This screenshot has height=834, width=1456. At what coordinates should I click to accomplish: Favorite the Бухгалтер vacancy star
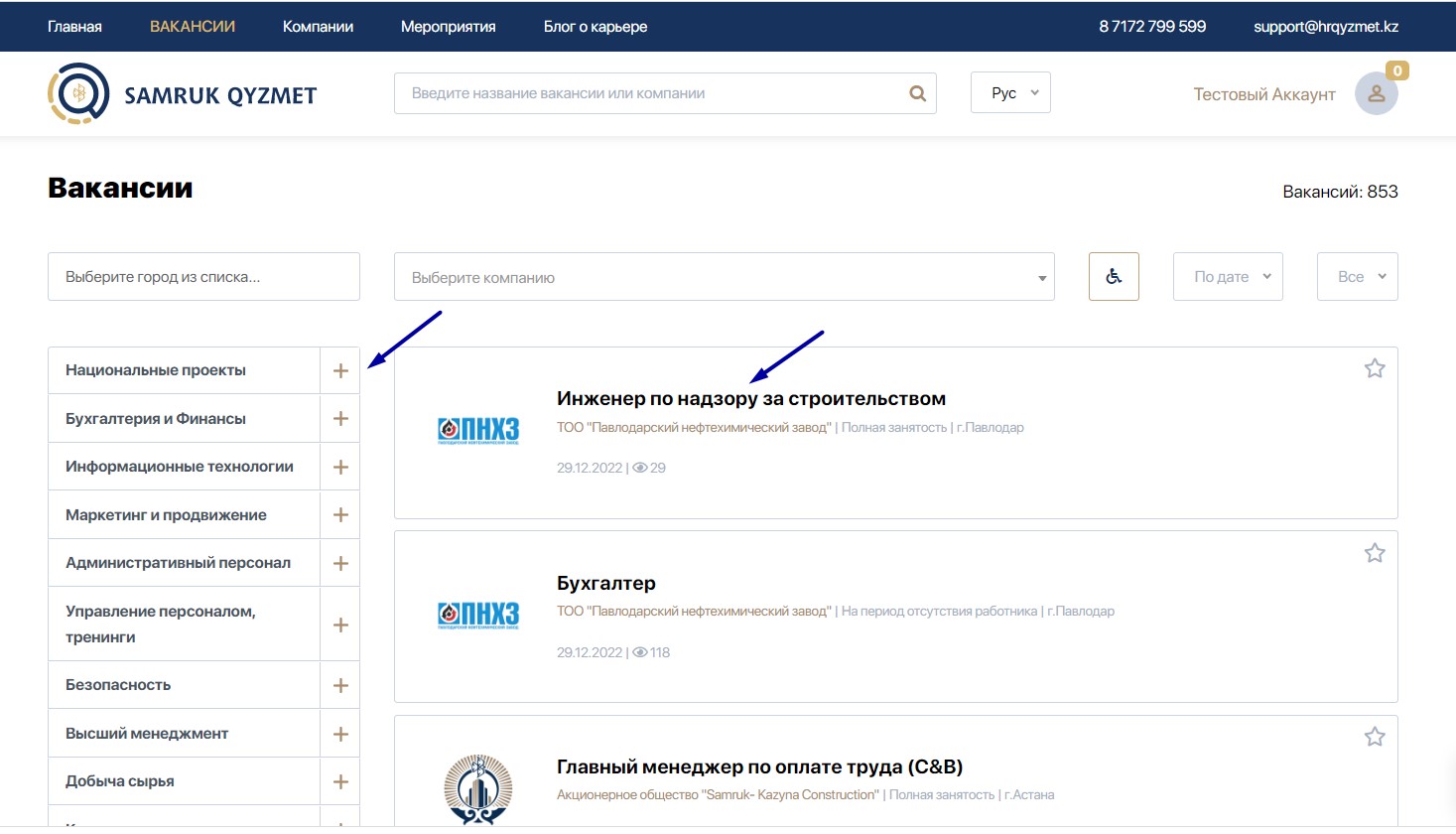(1375, 553)
